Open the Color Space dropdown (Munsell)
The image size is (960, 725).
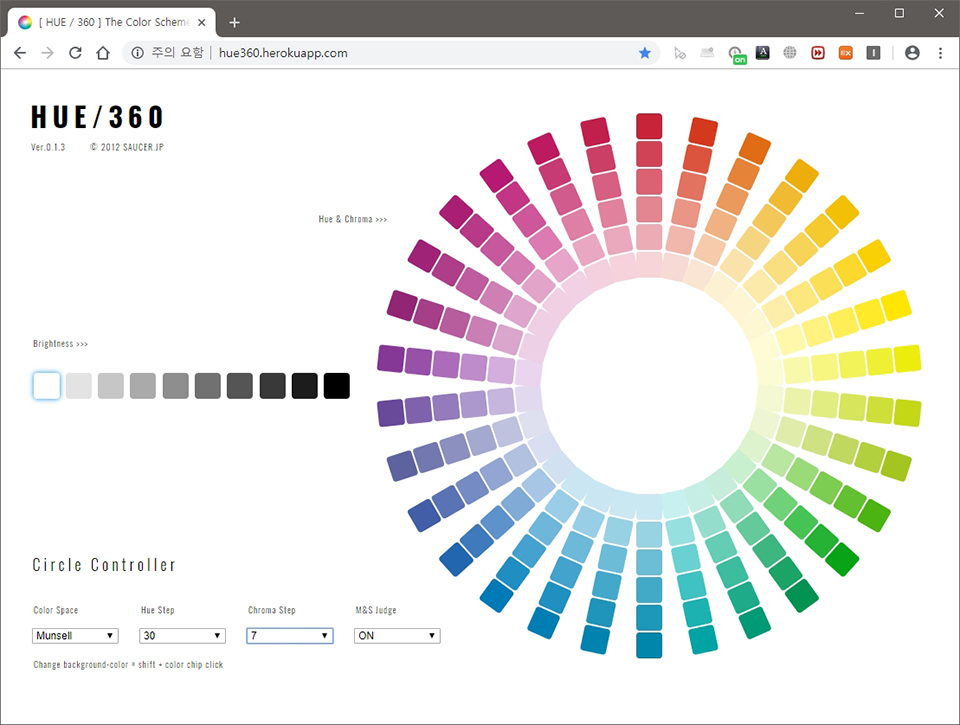tap(75, 636)
